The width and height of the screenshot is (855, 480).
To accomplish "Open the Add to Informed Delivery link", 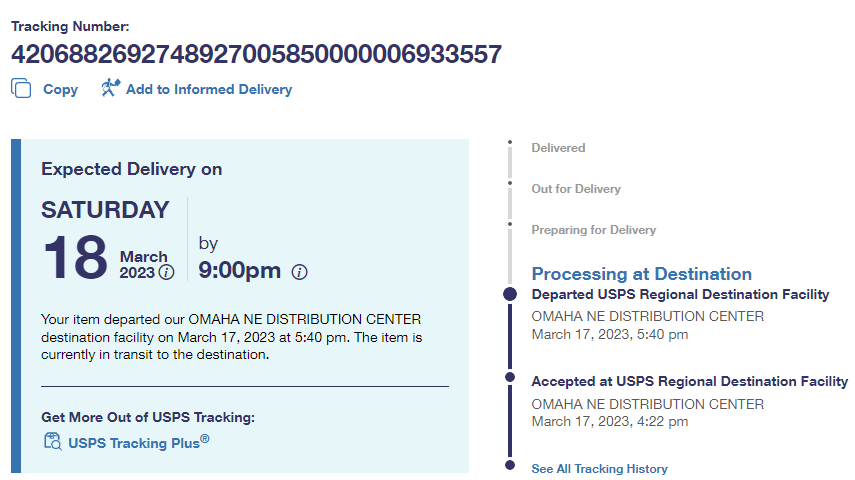I will (x=208, y=90).
